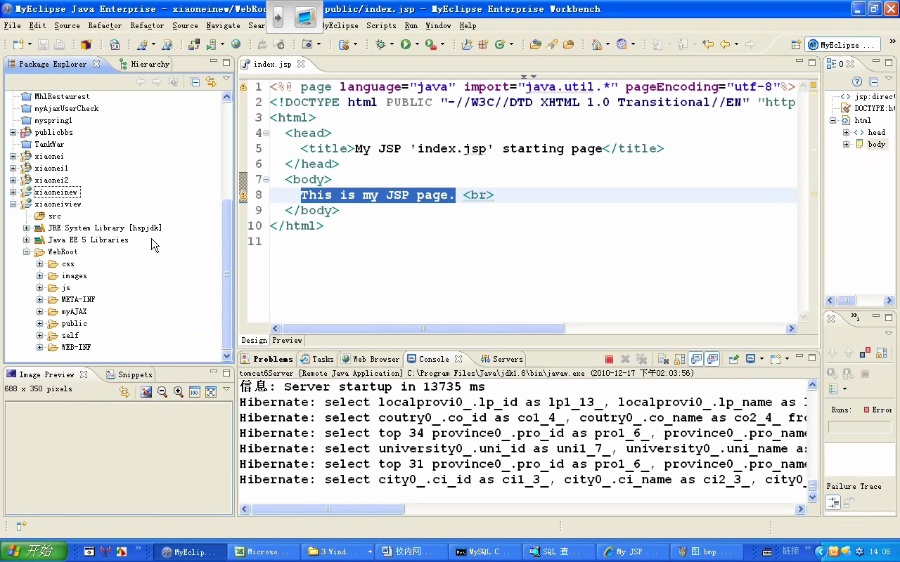900x562 pixels.
Task: Switch to the Servers tab
Action: point(501,359)
